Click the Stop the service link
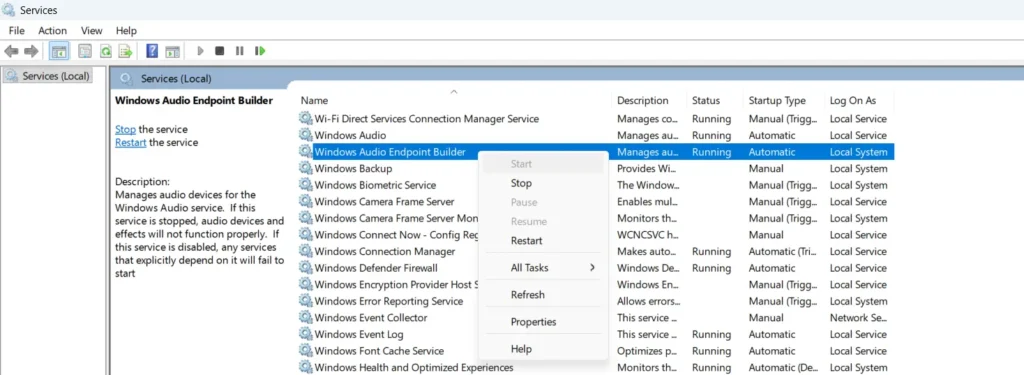 point(125,129)
